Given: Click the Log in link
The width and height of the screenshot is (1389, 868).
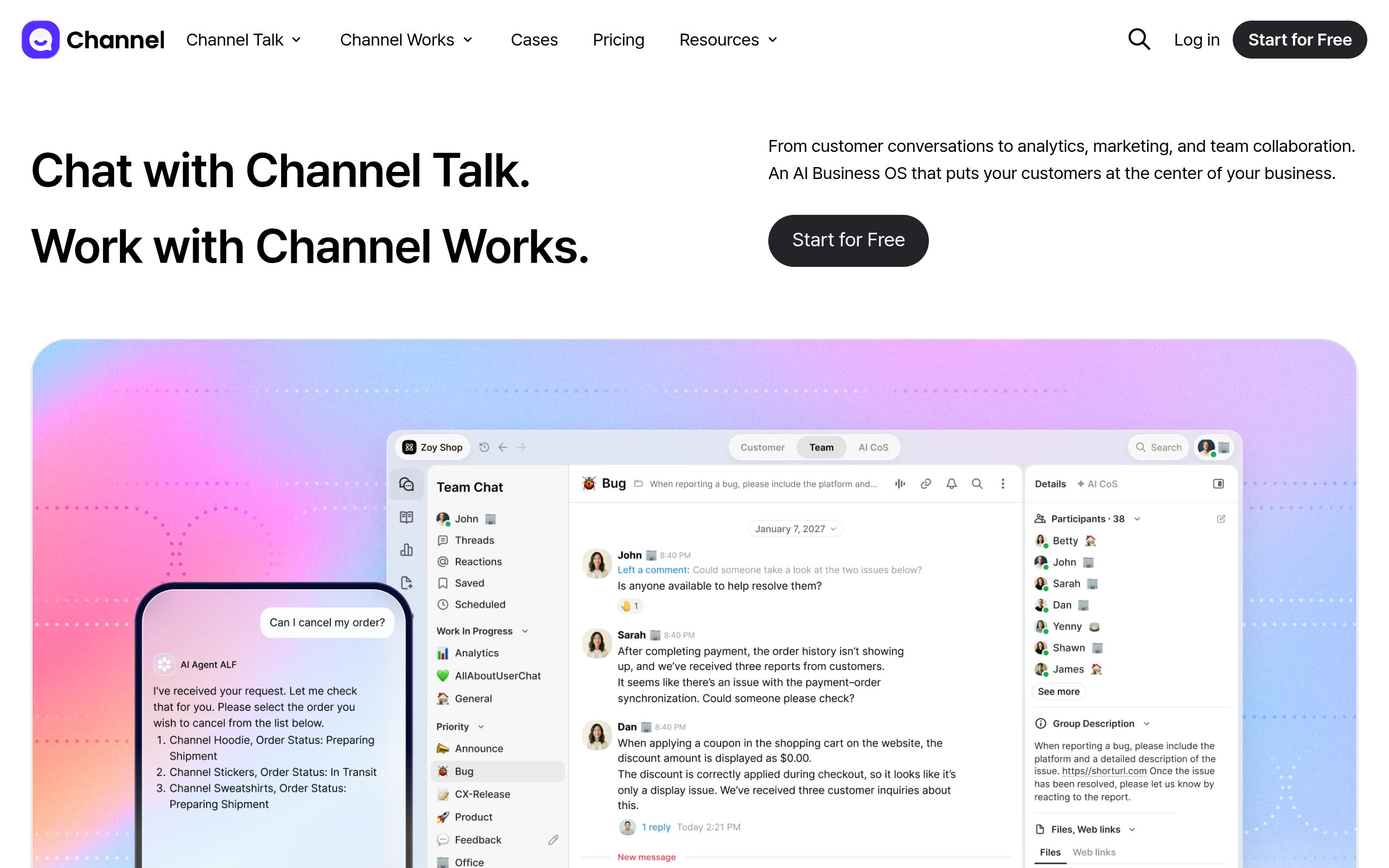Looking at the screenshot, I should tap(1196, 40).
